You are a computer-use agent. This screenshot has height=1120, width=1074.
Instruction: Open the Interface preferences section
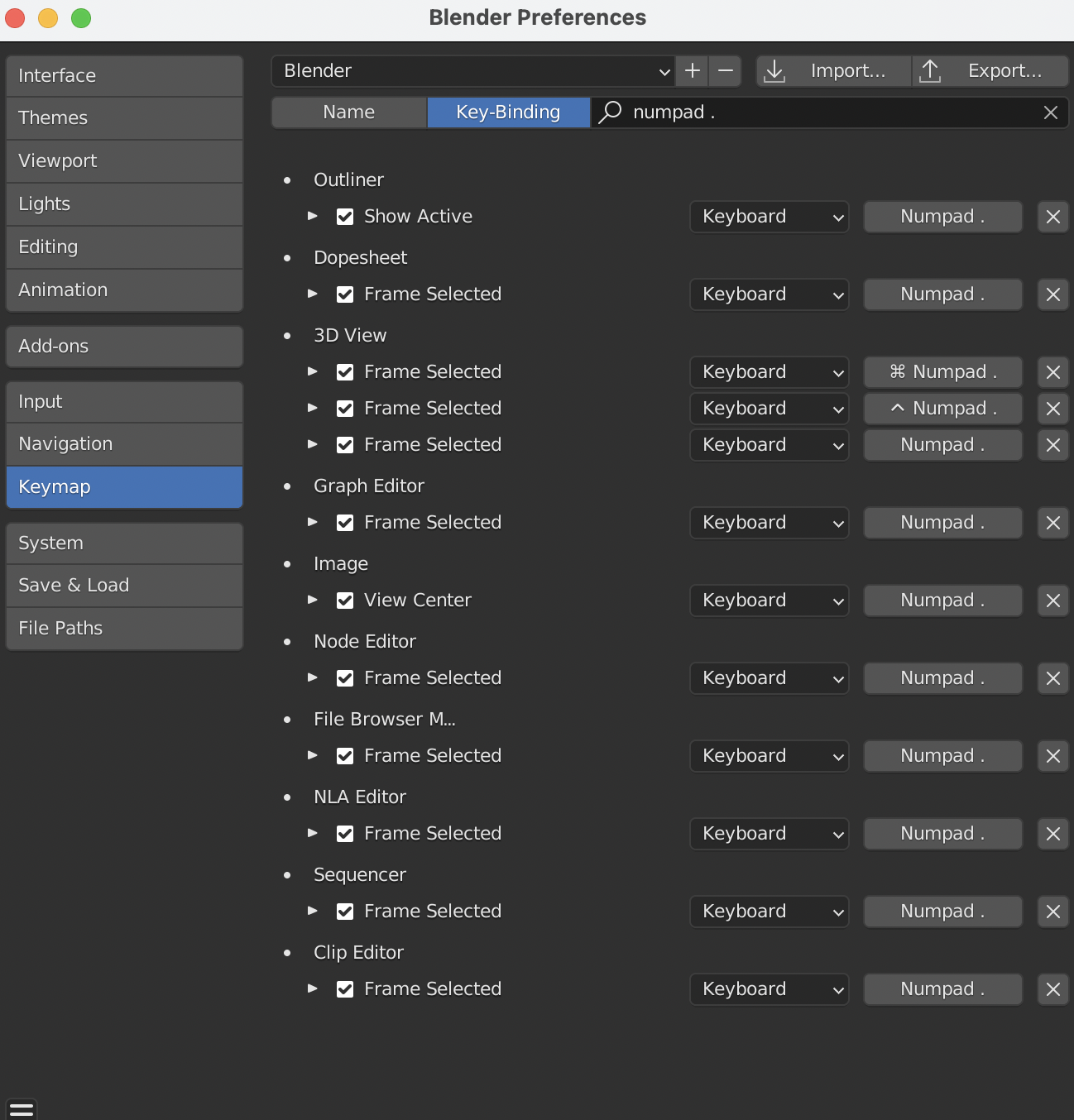click(125, 76)
